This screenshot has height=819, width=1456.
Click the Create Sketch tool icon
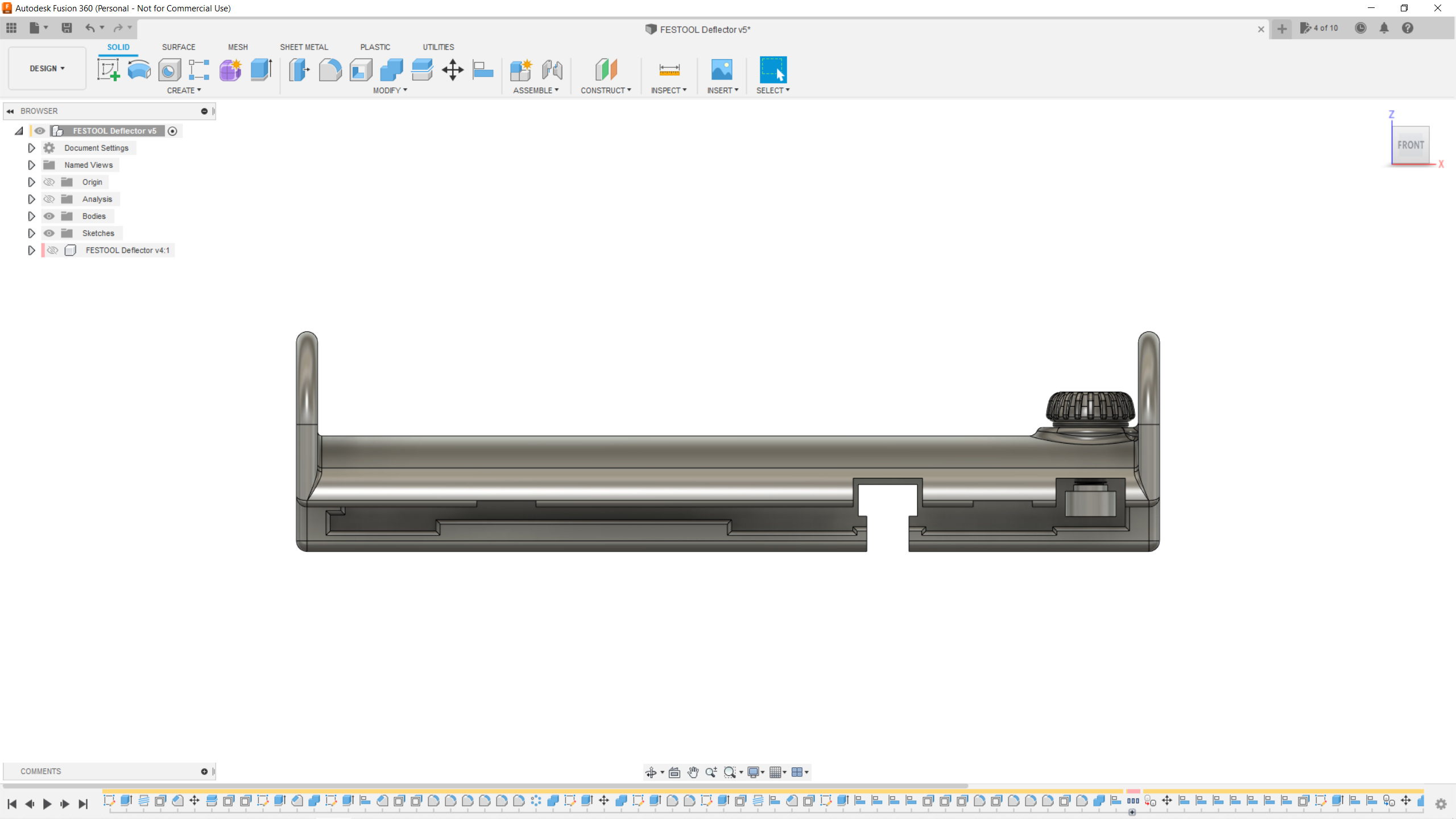click(x=108, y=70)
